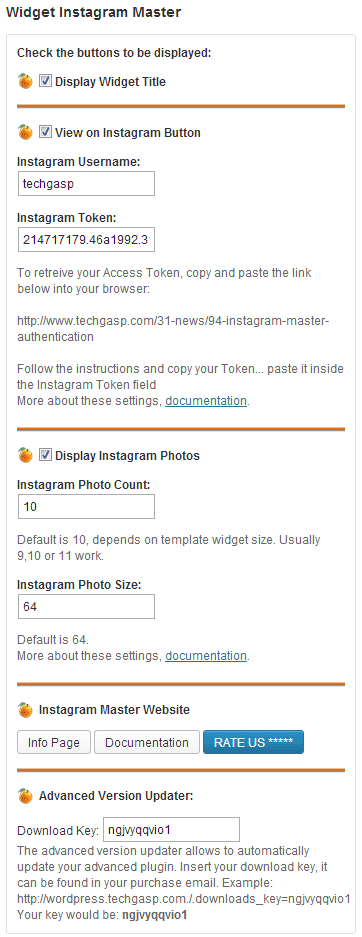Disable the Display Instagram Photos checkbox

(45, 455)
